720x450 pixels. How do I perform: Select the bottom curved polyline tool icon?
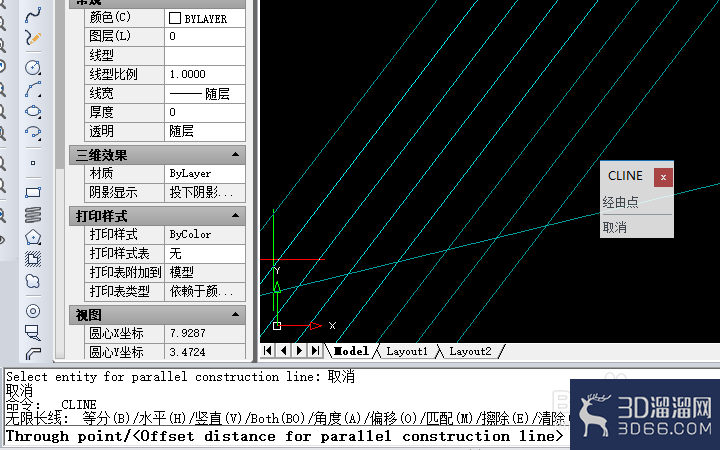(x=33, y=353)
